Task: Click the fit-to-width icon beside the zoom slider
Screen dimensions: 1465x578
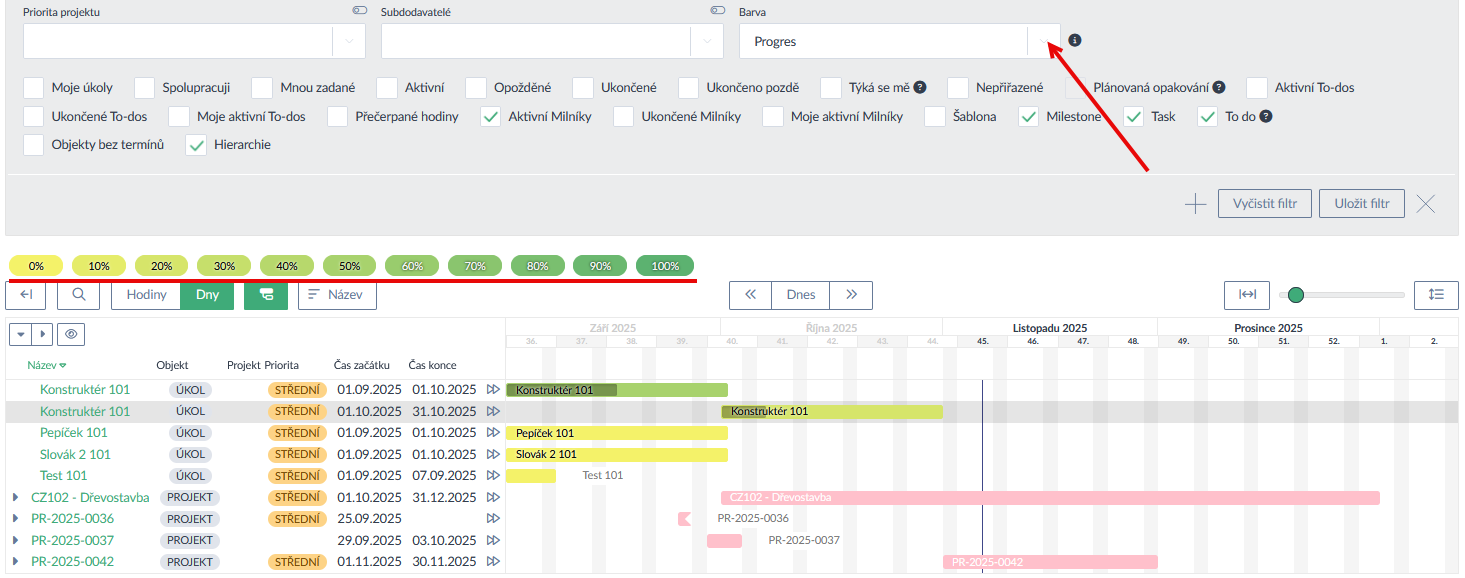Action: [1247, 295]
